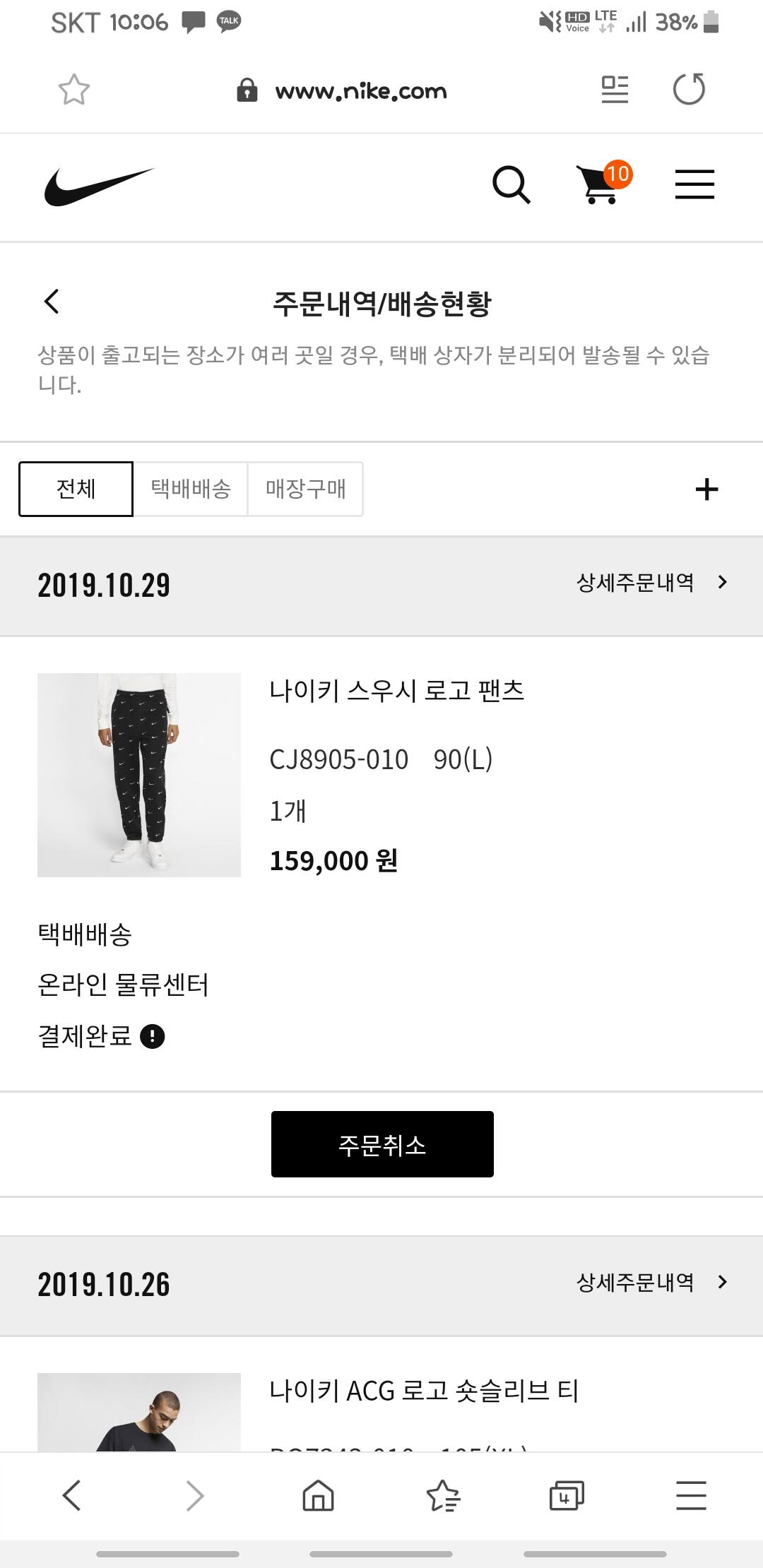
Task: Expand filters with the plus icon
Action: 706,489
